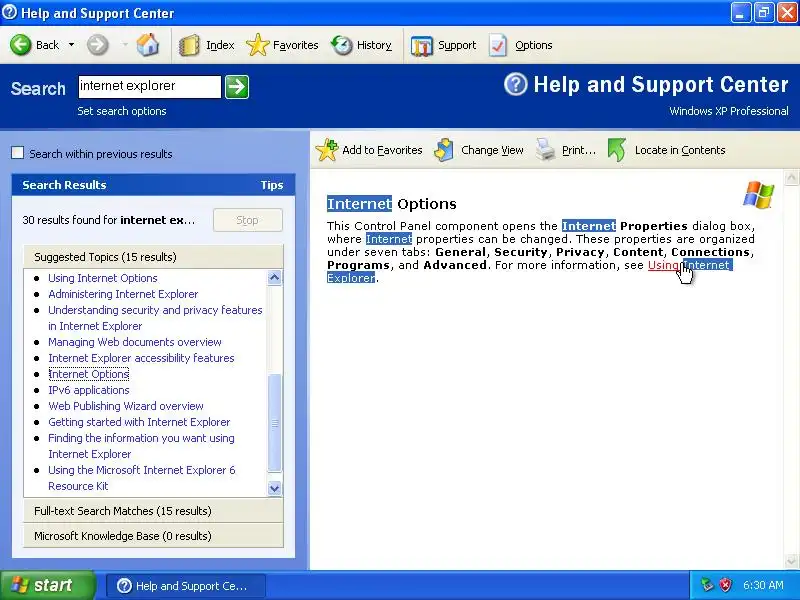Viewport: 800px width, 600px height.
Task: Click the system clock showing 6:30 AM
Action: tap(763, 585)
